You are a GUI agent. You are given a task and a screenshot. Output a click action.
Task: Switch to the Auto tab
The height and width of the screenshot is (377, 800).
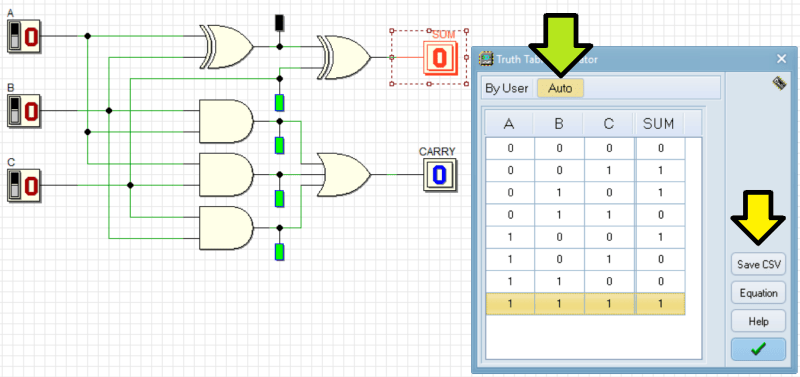(560, 88)
